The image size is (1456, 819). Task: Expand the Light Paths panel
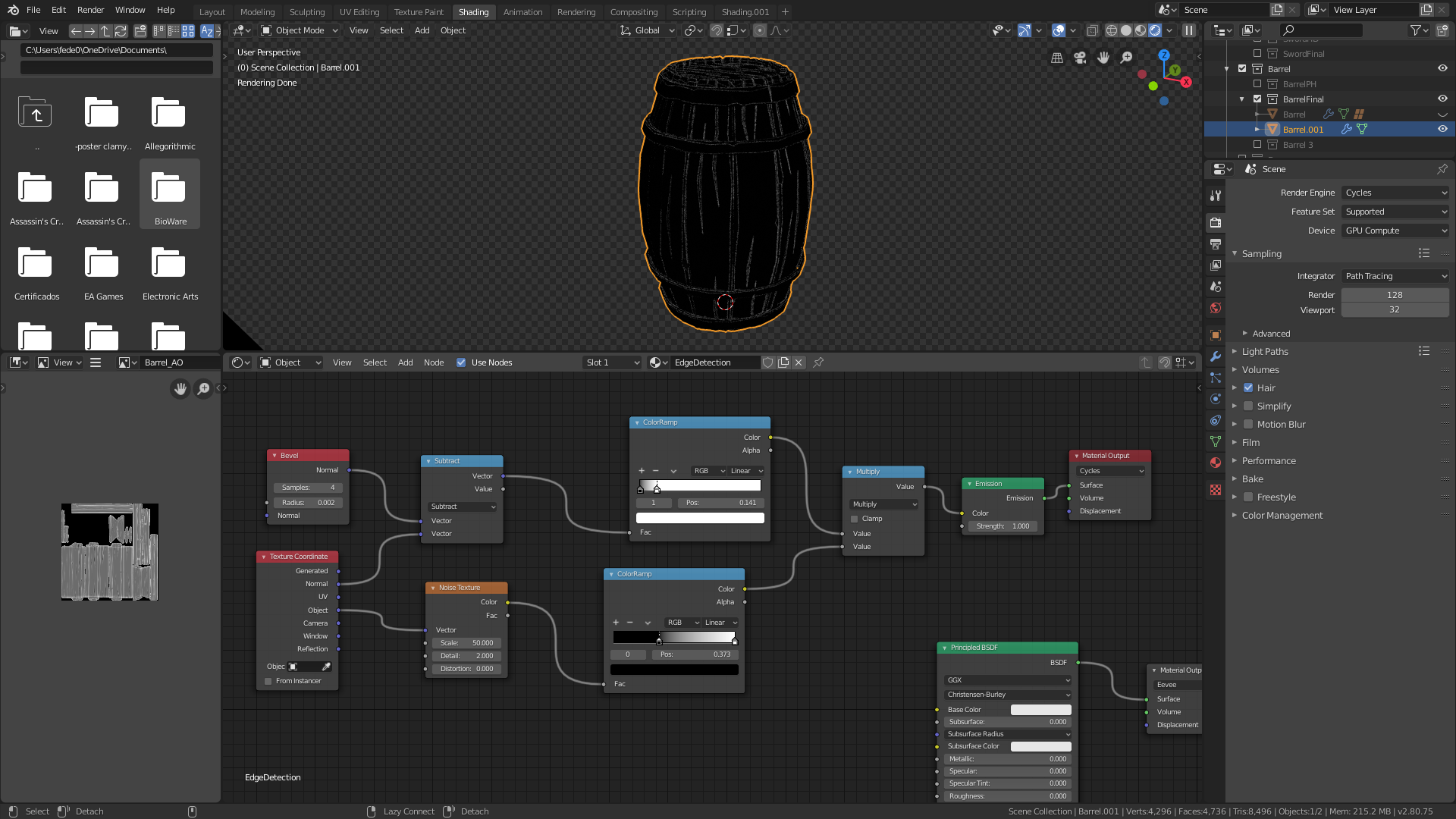1265,352
